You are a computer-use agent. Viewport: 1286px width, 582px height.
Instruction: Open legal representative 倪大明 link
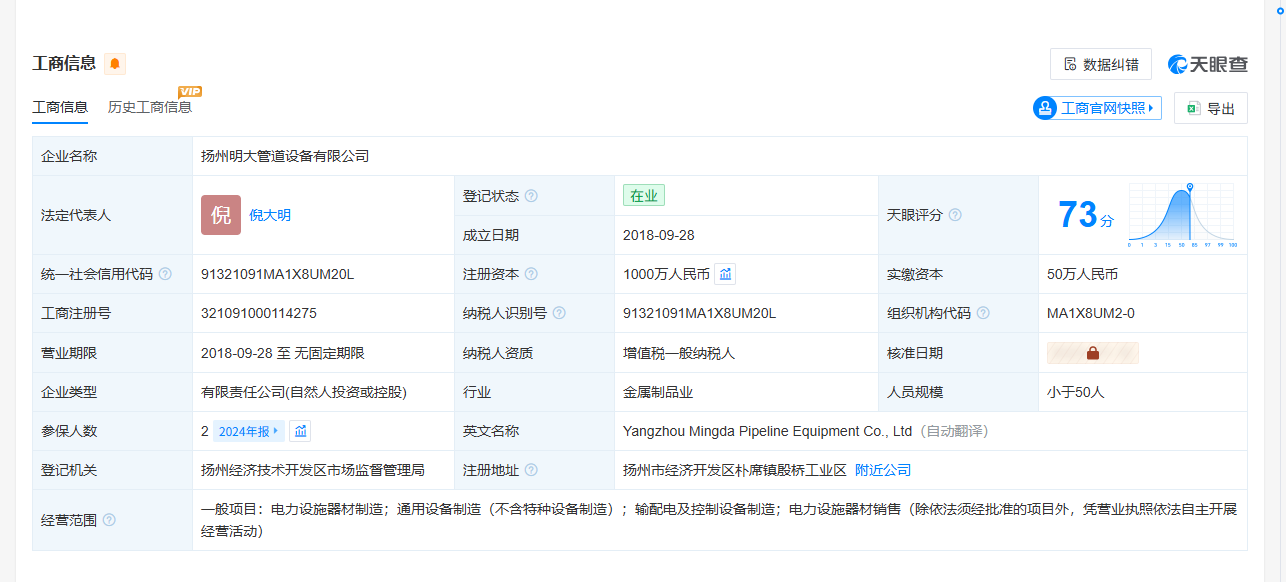pos(270,215)
